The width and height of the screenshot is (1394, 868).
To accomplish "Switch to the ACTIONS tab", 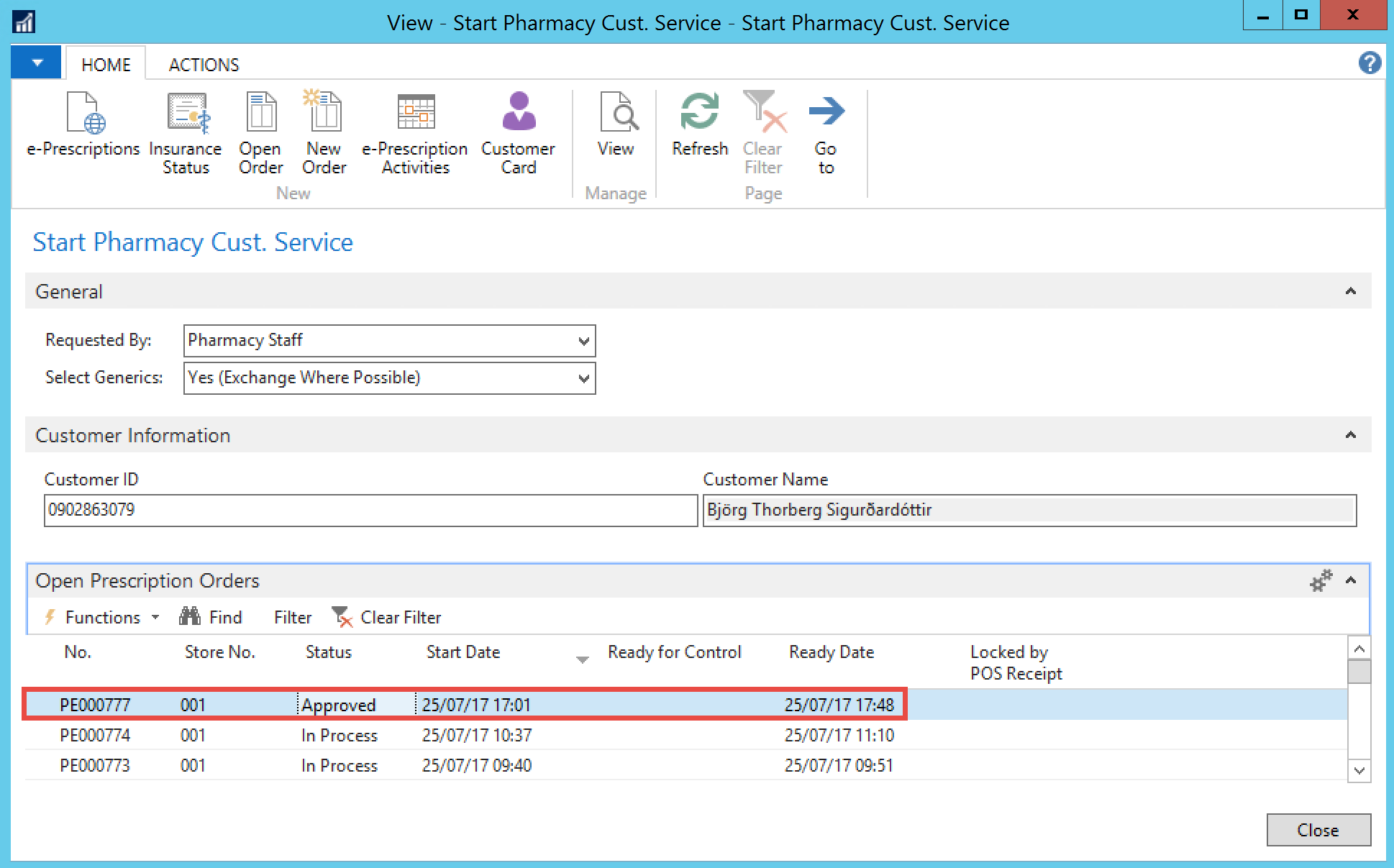I will 204,65.
